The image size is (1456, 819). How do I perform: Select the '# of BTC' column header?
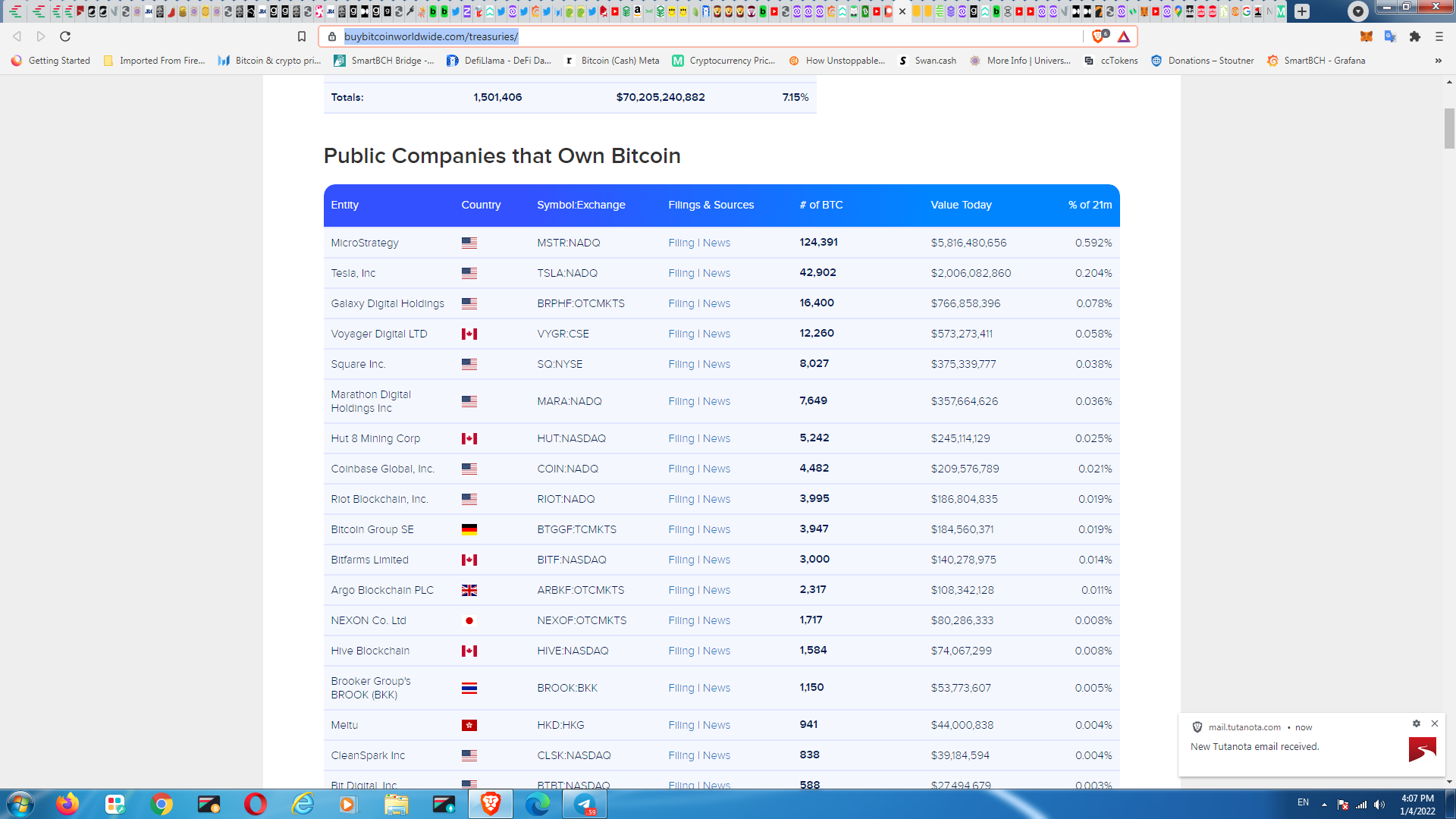[x=821, y=205]
